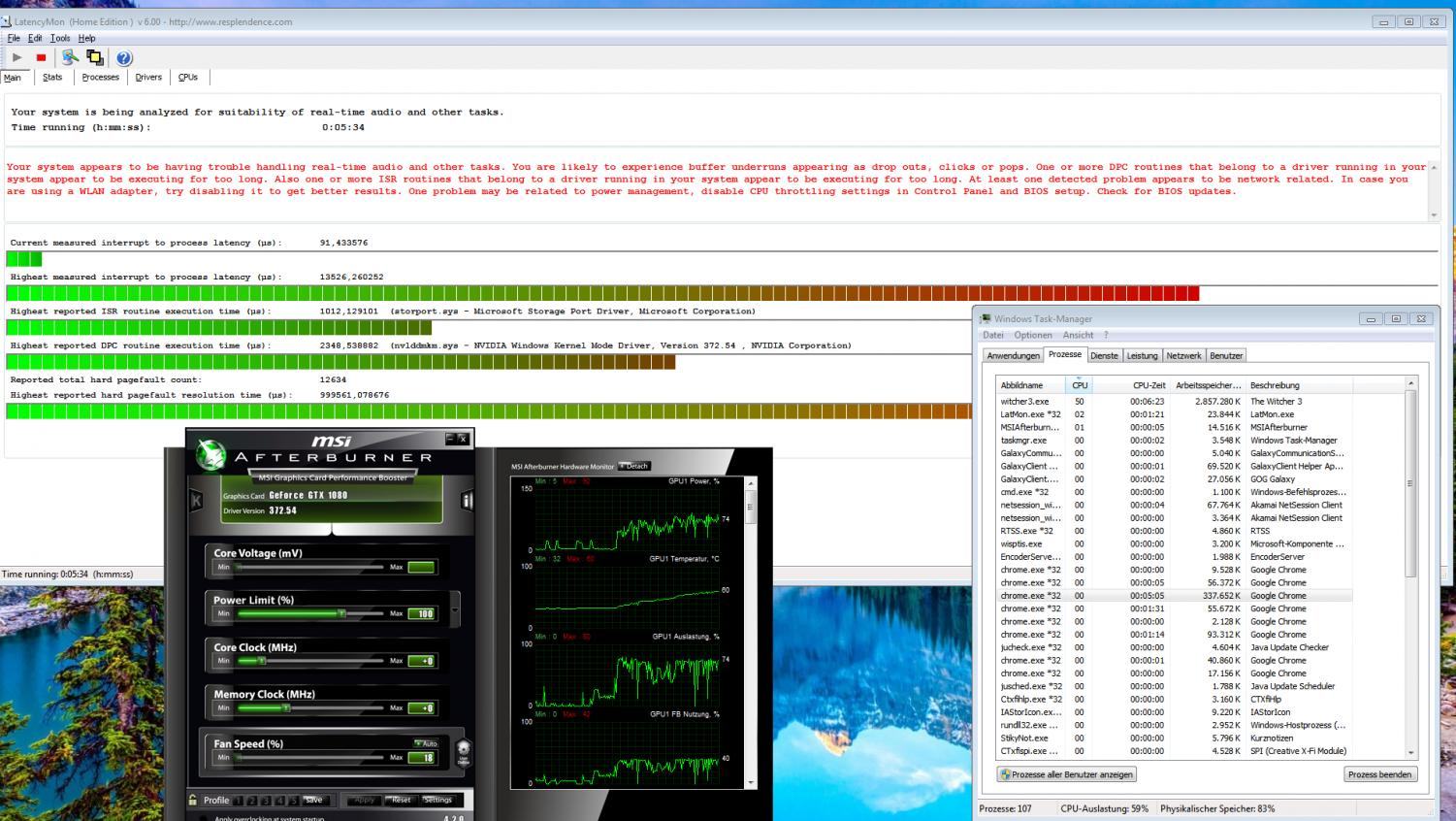
Task: Click the Task-Manager title bar icon
Action: point(986,318)
